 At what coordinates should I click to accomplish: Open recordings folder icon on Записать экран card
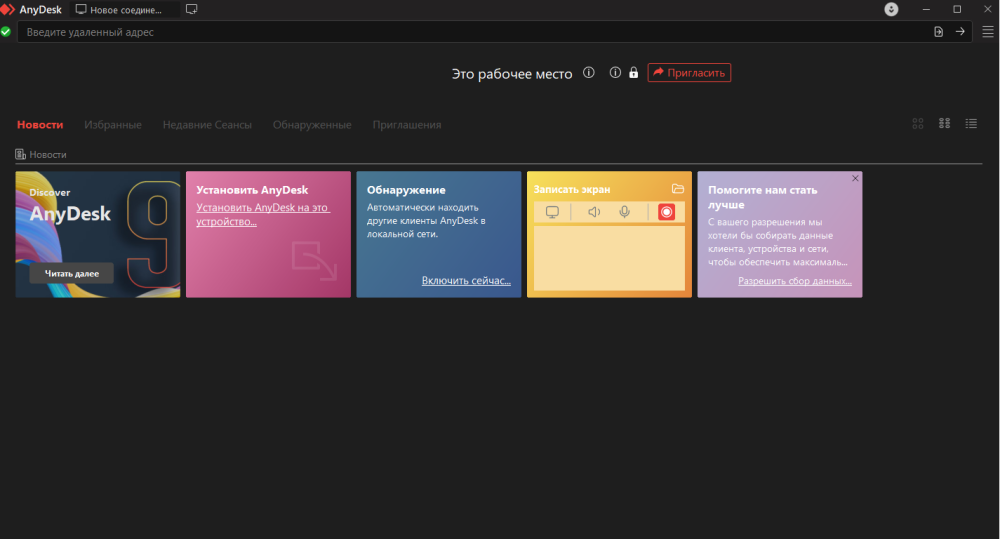pos(677,189)
